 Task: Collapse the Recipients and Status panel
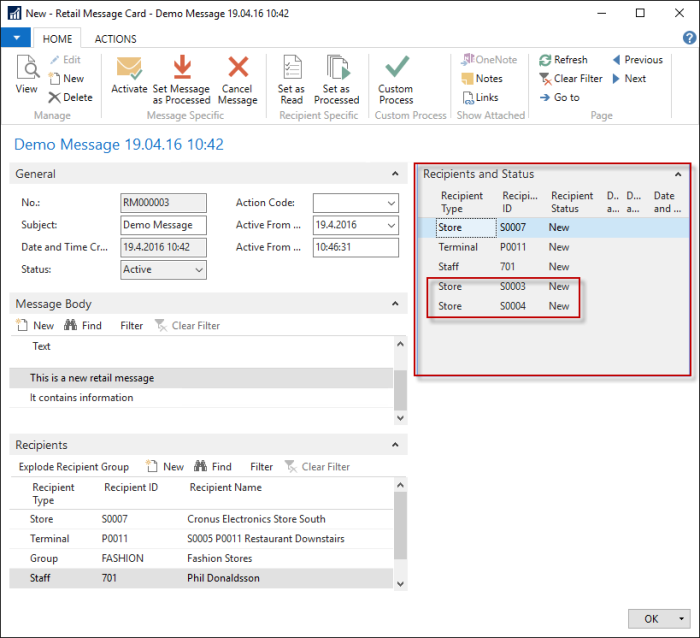[x=678, y=174]
